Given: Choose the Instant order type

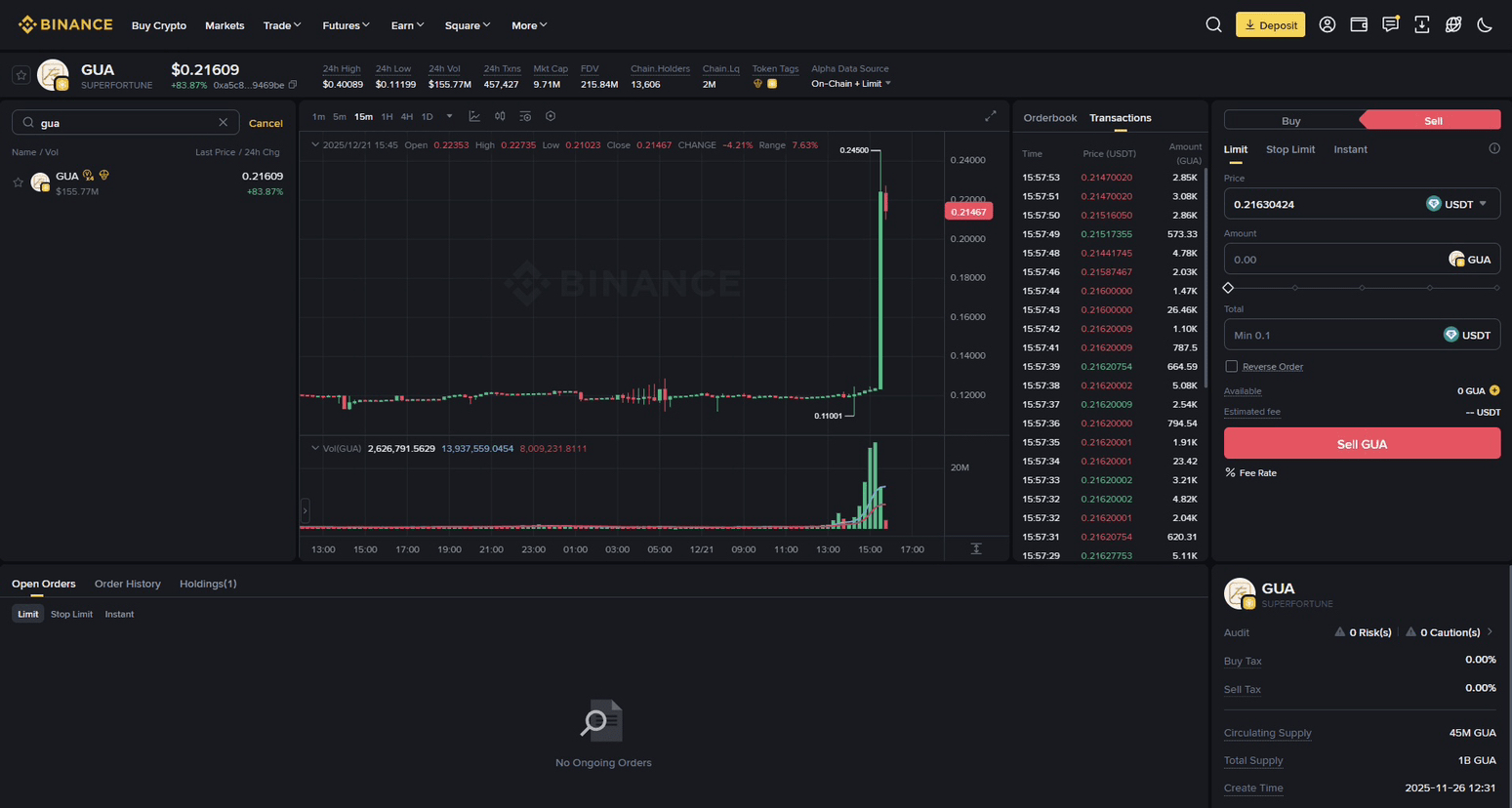Looking at the screenshot, I should coord(1351,149).
